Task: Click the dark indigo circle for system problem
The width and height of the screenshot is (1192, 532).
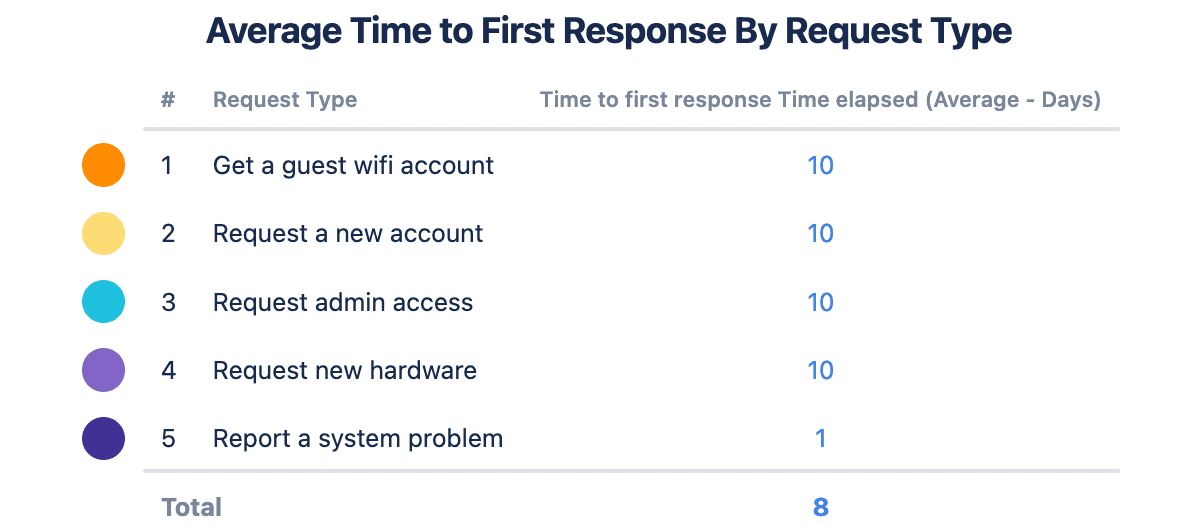Action: (x=103, y=438)
